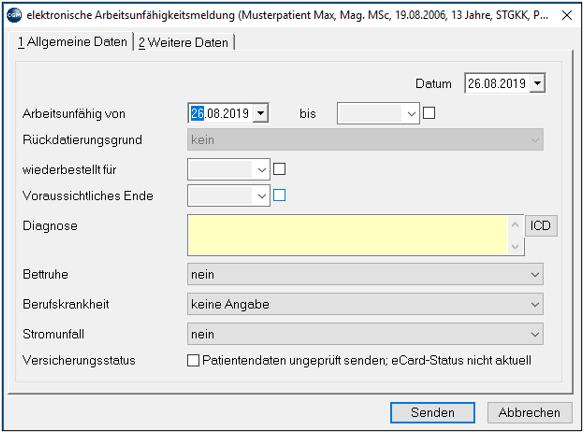Open the Voraussichtliches Ende date dropdown
Screen dimensions: 584x433
(261, 196)
